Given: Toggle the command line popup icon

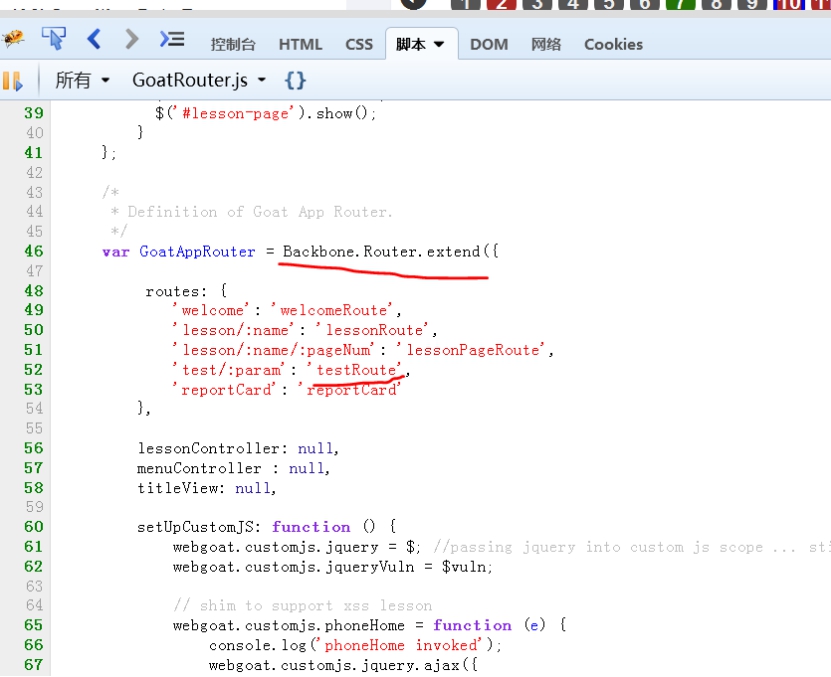Looking at the screenshot, I should [172, 39].
